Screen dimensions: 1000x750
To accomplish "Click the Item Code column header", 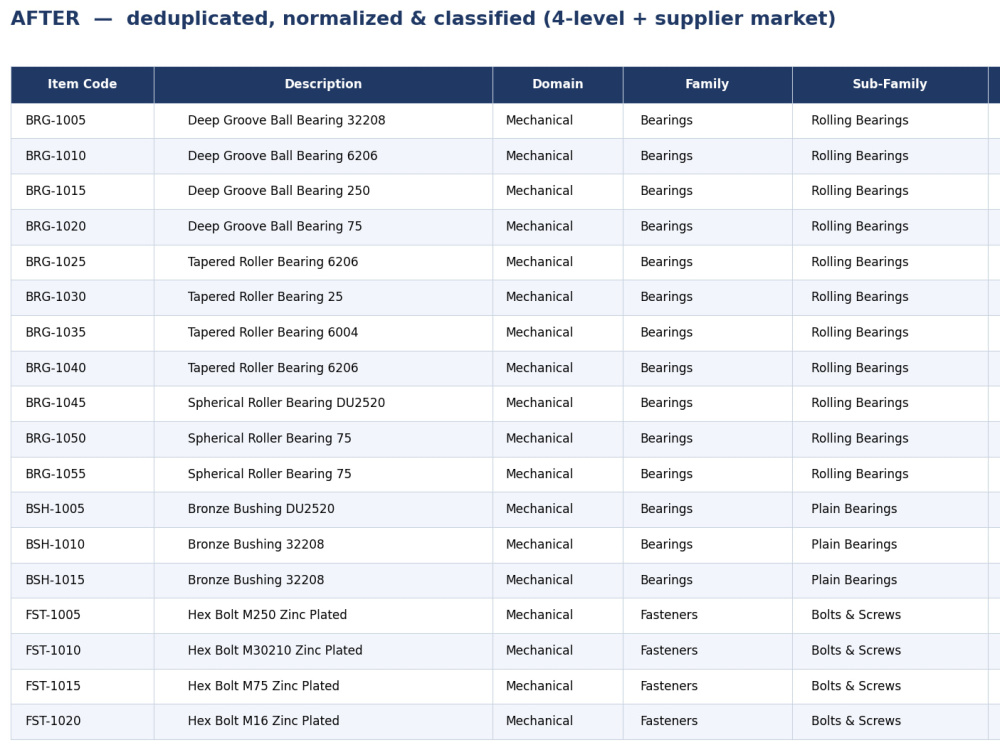I will (x=82, y=84).
